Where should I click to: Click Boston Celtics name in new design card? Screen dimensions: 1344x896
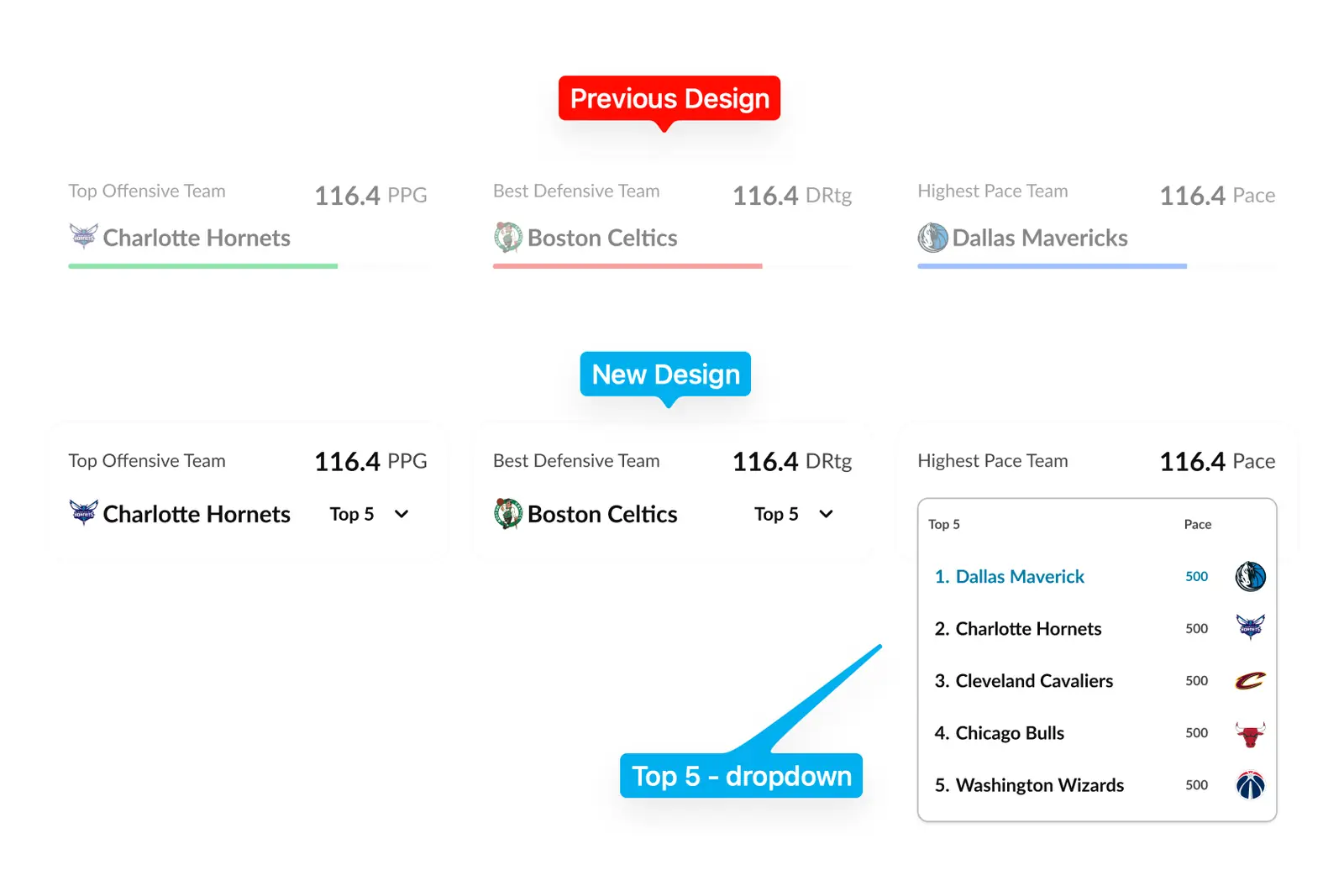(602, 514)
